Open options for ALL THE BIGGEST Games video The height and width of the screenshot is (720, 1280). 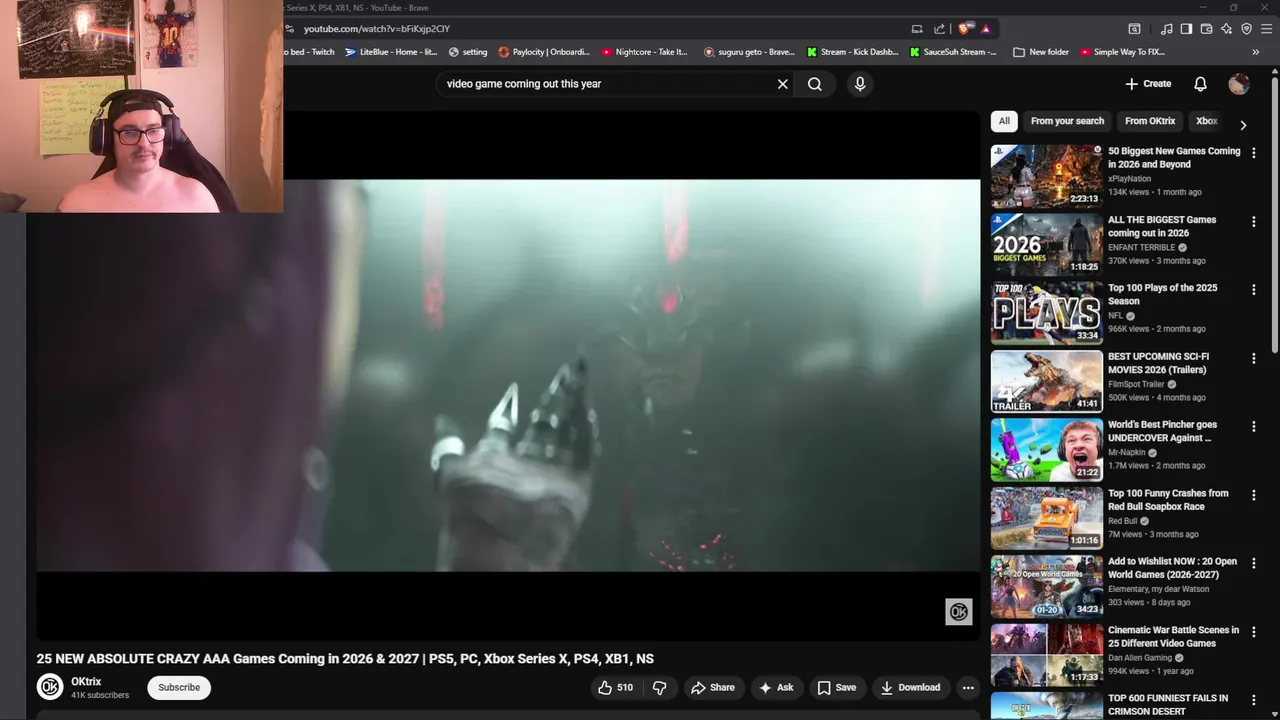(x=1253, y=221)
